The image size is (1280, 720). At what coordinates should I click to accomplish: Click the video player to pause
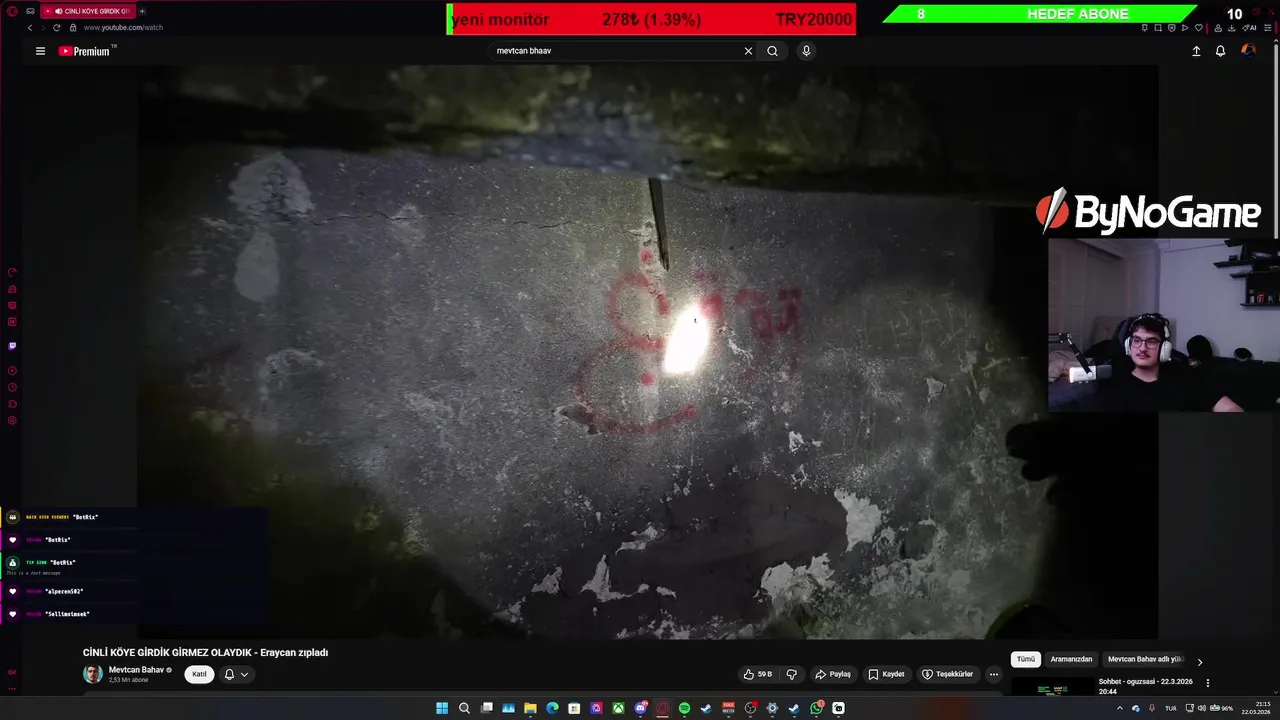(x=648, y=352)
